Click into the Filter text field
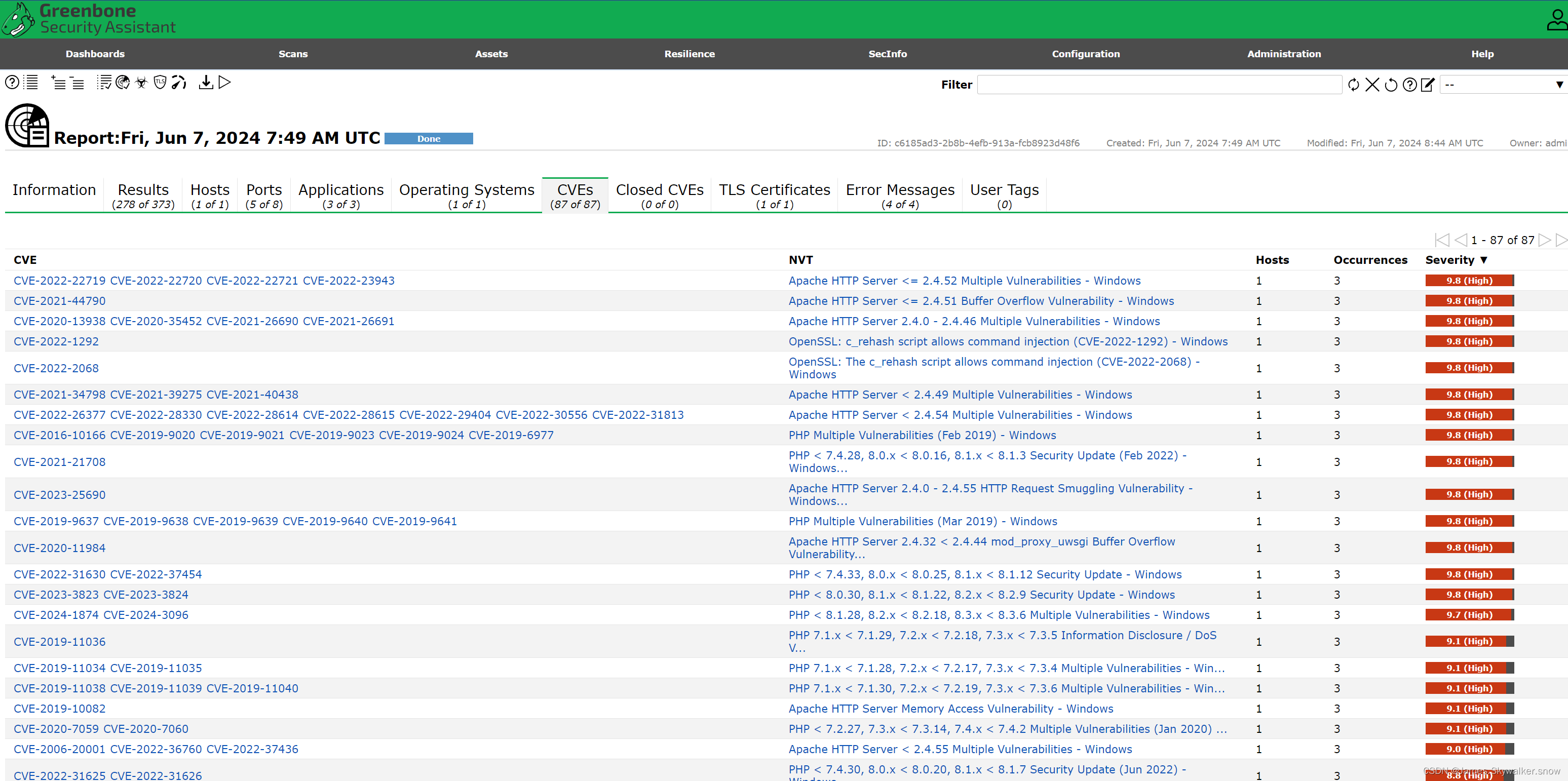Screen dimensions: 1568x781 point(1159,85)
